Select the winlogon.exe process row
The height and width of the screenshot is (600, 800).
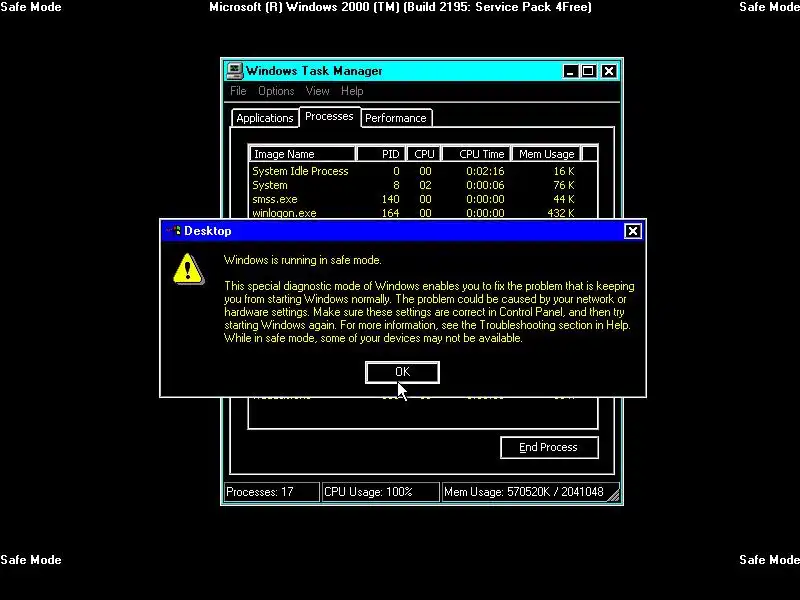[422, 213]
